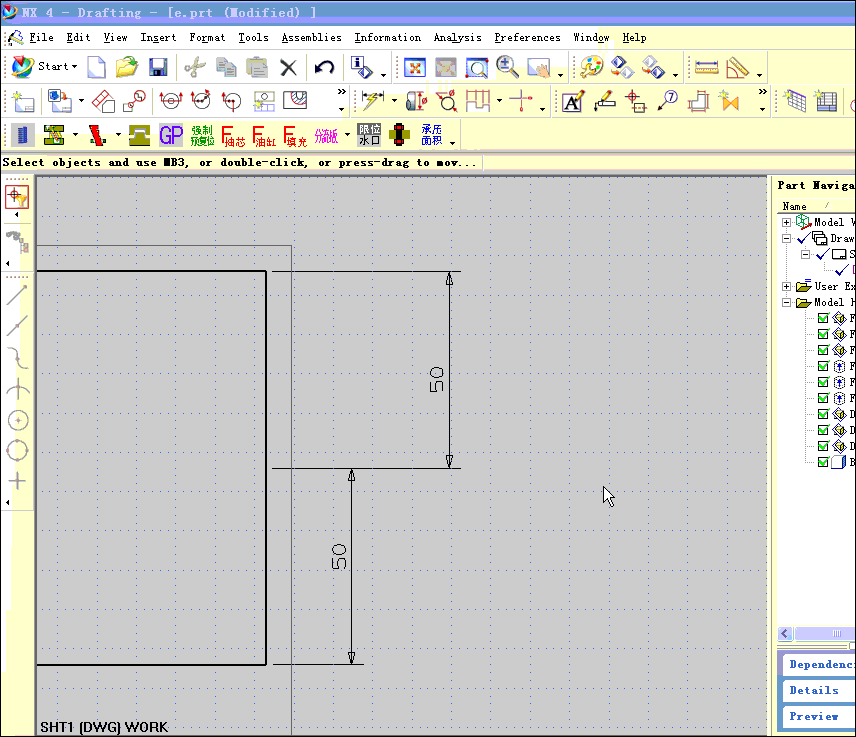This screenshot has height=737, width=856.
Task: Open the Assemblies menu
Action: point(312,38)
